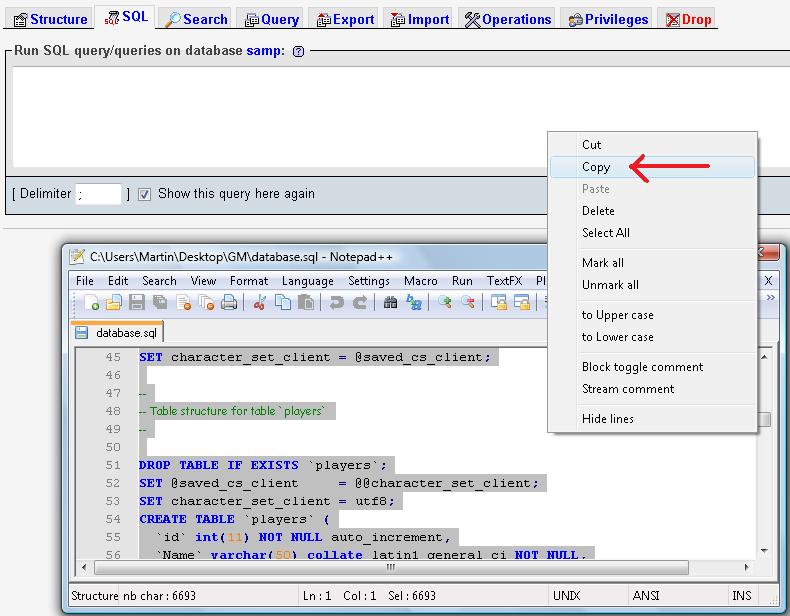Screen dimensions: 790x616
Task: Switch to the SQL tab
Action: tap(126, 17)
